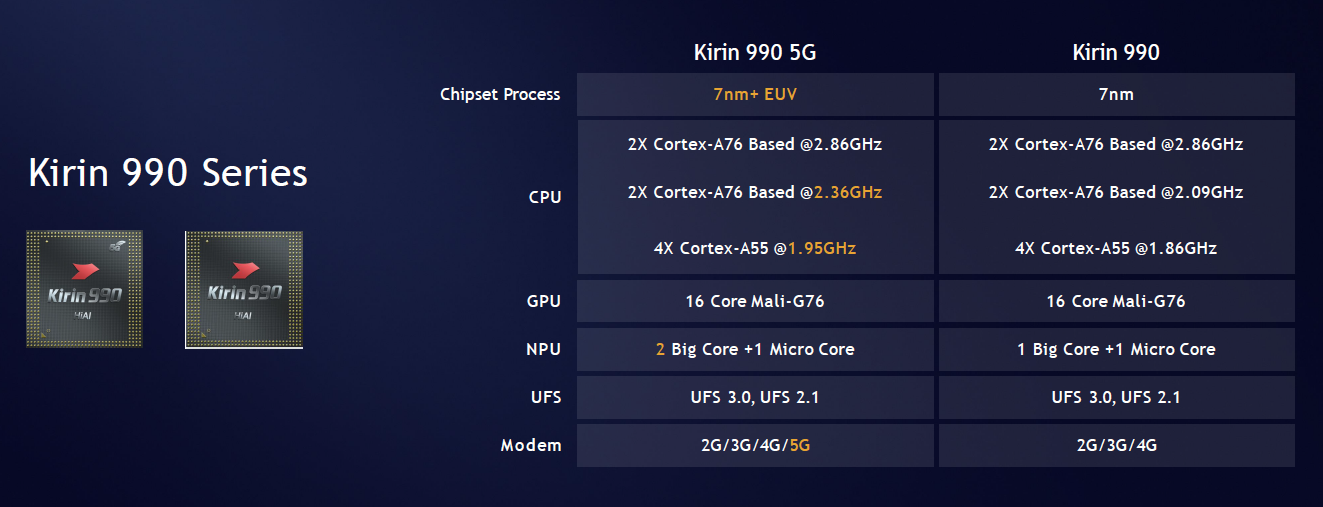
Task: Select the GPU row label
Action: (544, 301)
